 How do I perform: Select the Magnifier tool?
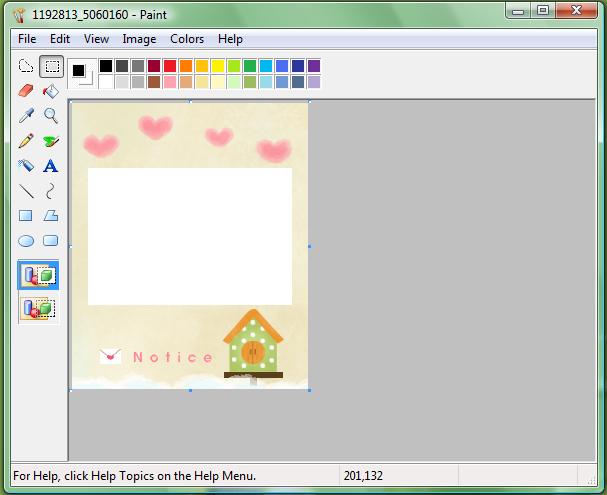[51, 115]
